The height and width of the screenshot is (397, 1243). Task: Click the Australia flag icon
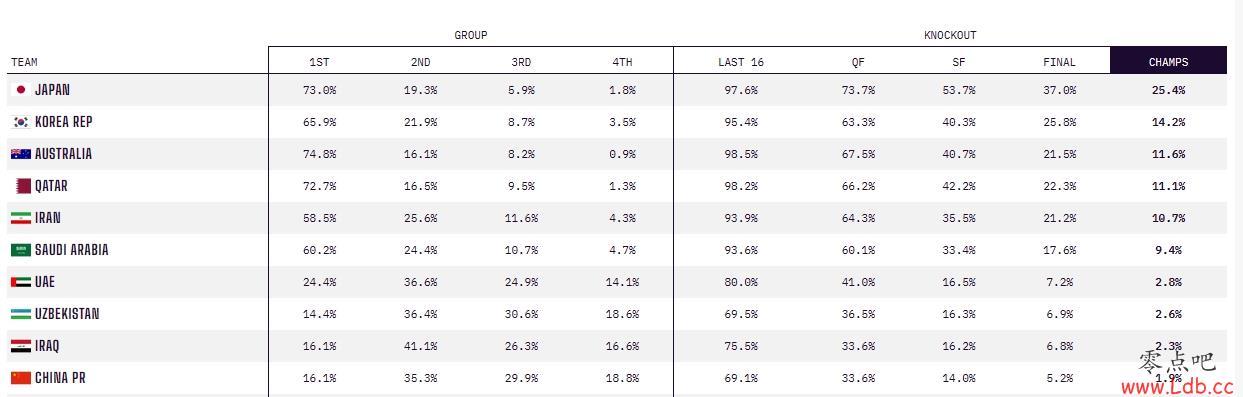tap(20, 154)
